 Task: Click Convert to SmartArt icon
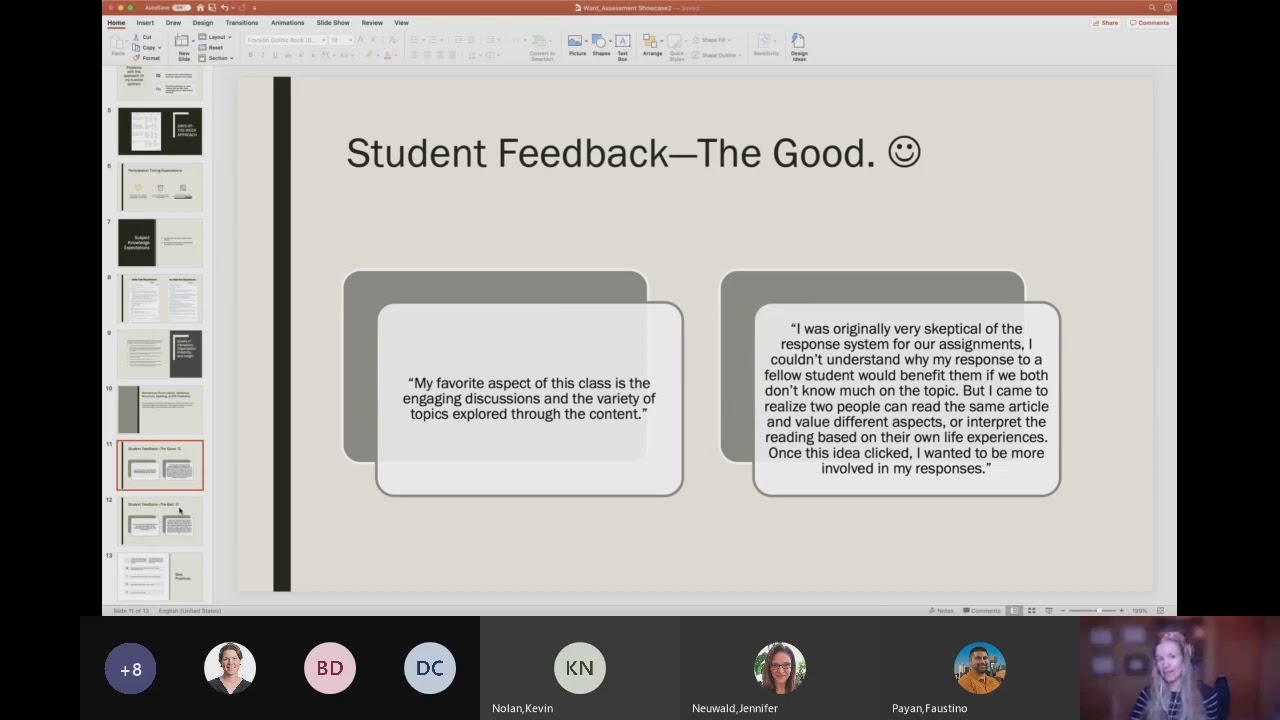point(541,41)
